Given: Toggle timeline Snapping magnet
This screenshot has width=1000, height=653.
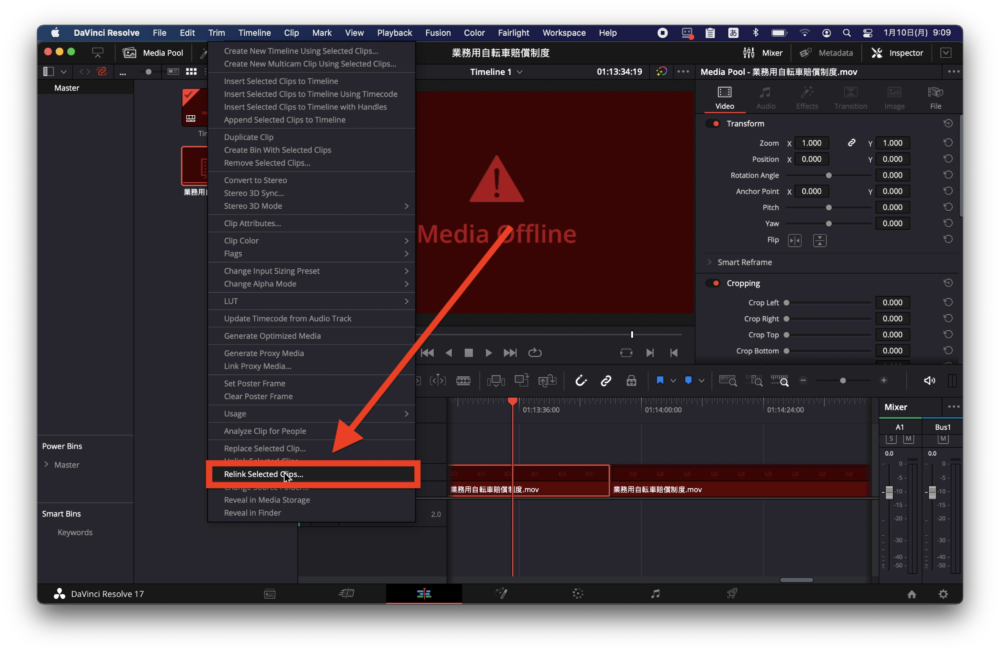Looking at the screenshot, I should [x=580, y=381].
